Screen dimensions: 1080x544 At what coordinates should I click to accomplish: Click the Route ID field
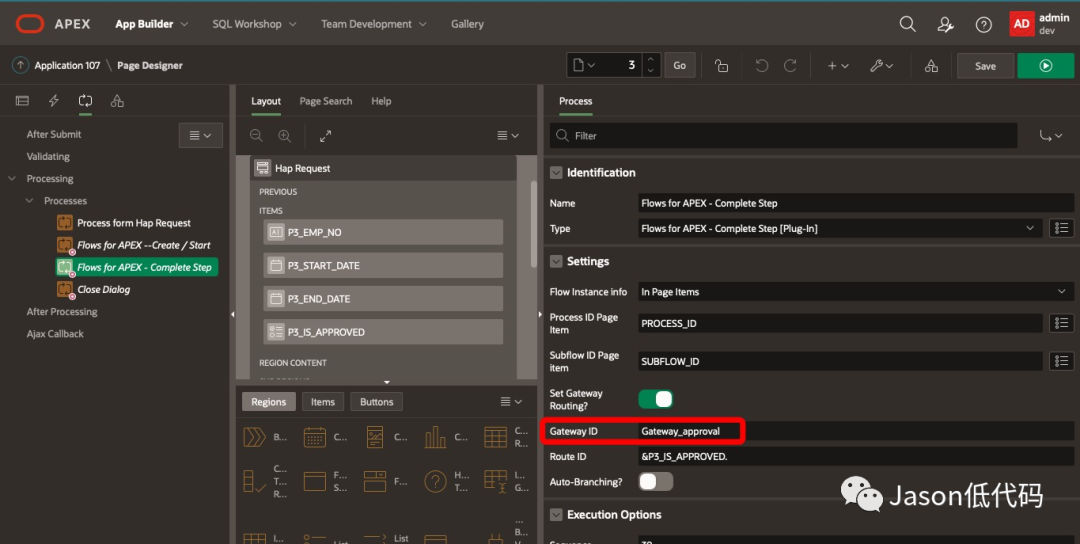pyautogui.click(x=855, y=457)
